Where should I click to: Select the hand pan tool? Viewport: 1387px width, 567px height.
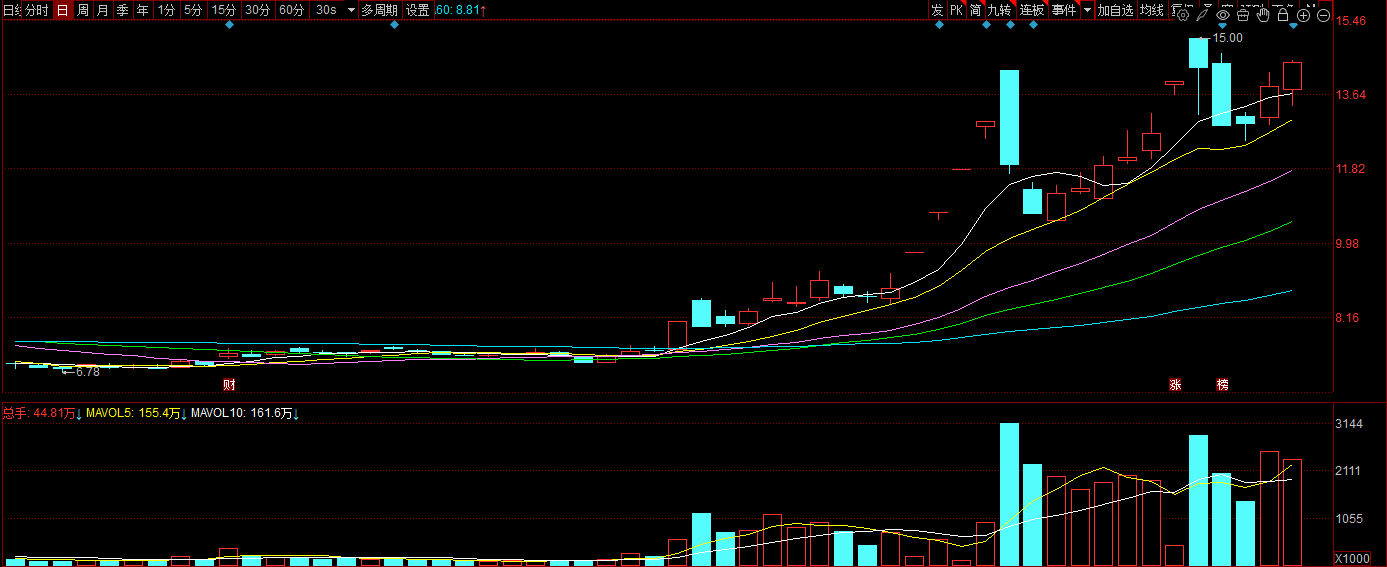pos(1263,15)
